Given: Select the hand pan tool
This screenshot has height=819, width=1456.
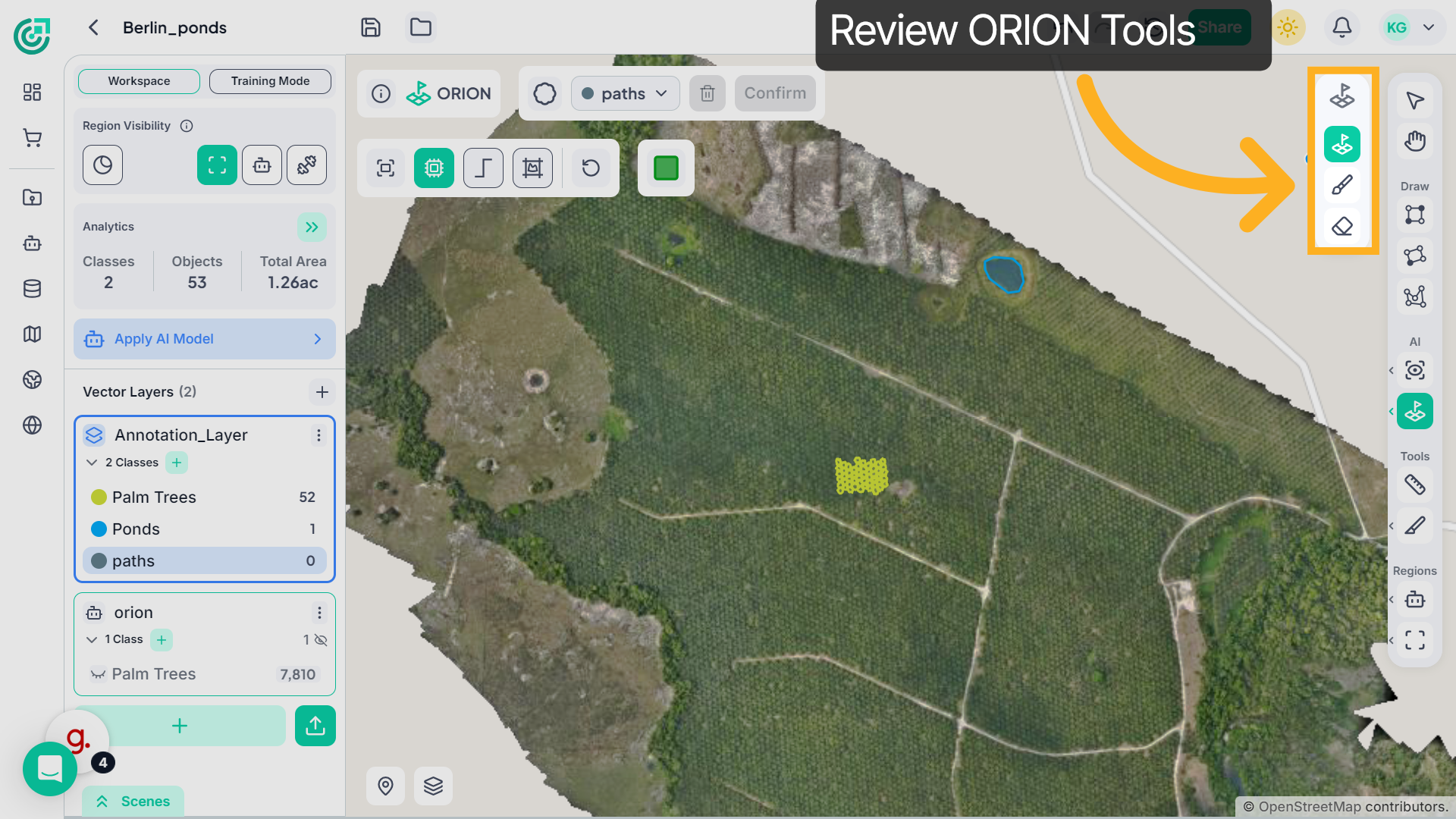Looking at the screenshot, I should (x=1415, y=142).
